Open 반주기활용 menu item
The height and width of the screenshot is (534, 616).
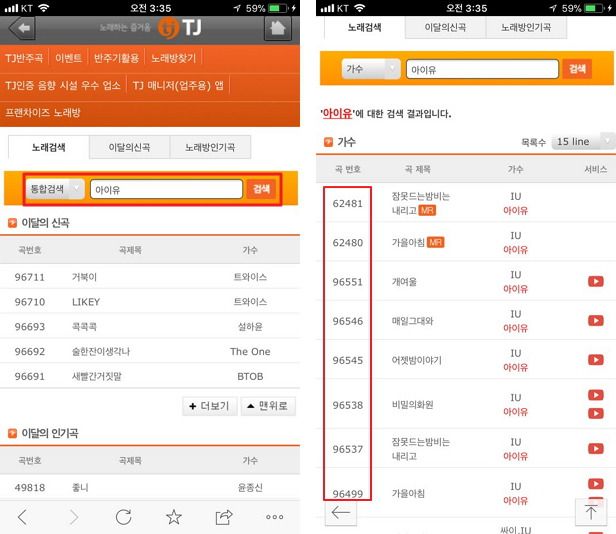116,58
